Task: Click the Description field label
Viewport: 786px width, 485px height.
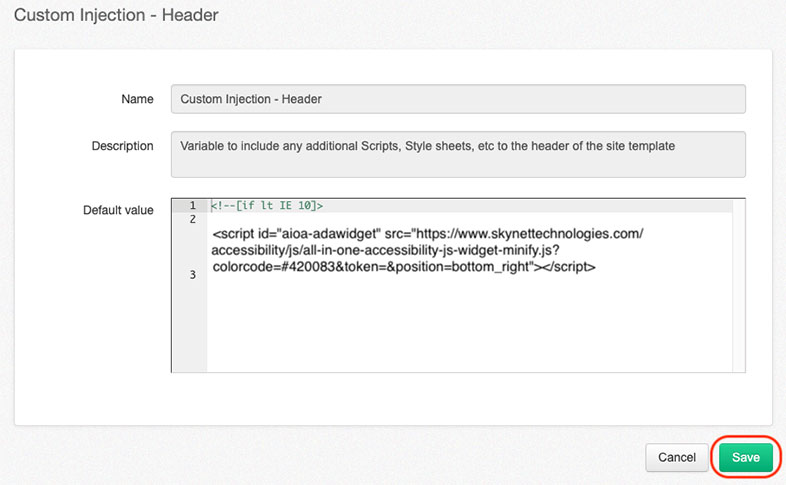Action: coord(122,146)
